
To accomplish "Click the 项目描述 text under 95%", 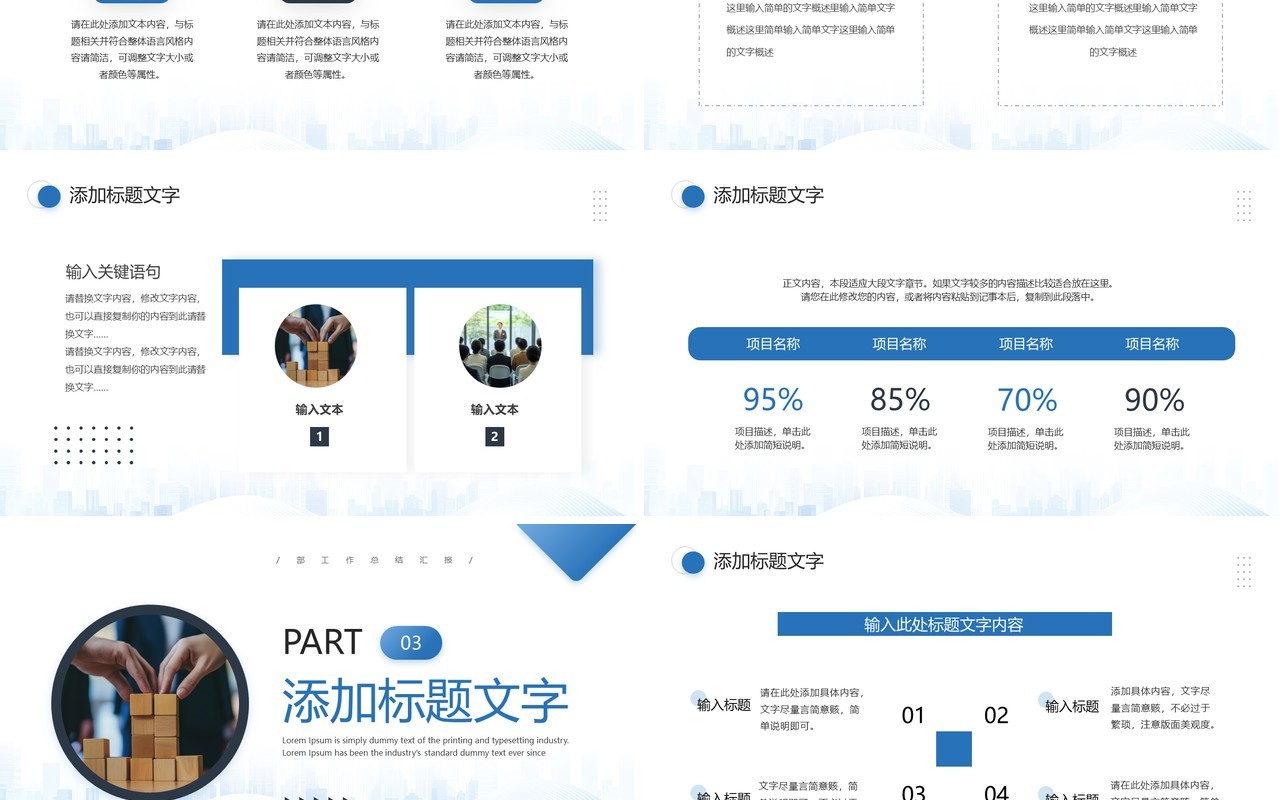I will pyautogui.click(x=773, y=439).
